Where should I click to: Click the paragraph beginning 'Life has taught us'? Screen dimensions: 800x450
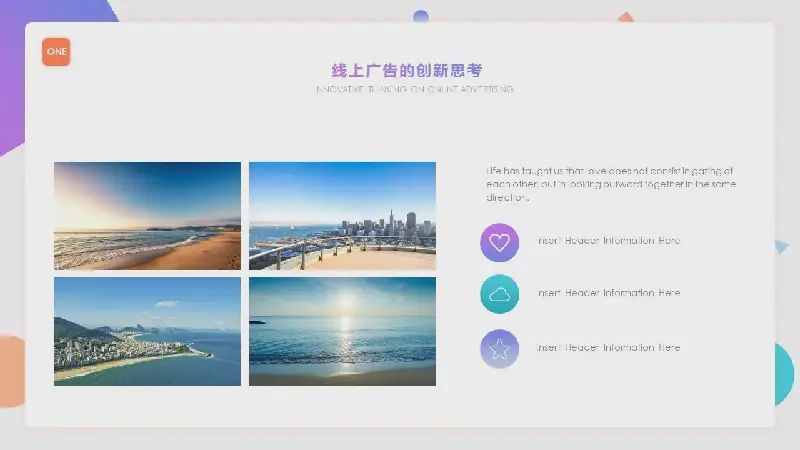click(611, 184)
